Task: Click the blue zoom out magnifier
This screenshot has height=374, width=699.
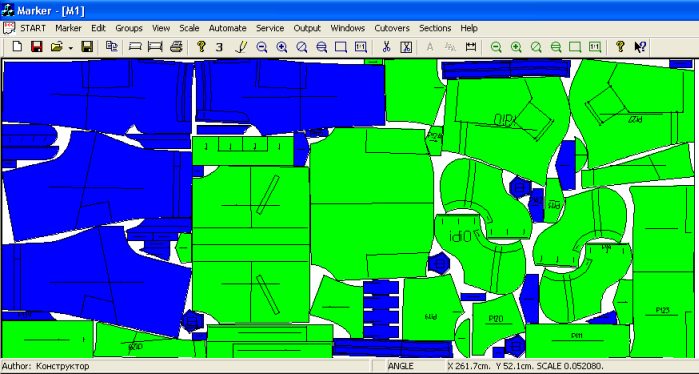Action: pos(262,46)
